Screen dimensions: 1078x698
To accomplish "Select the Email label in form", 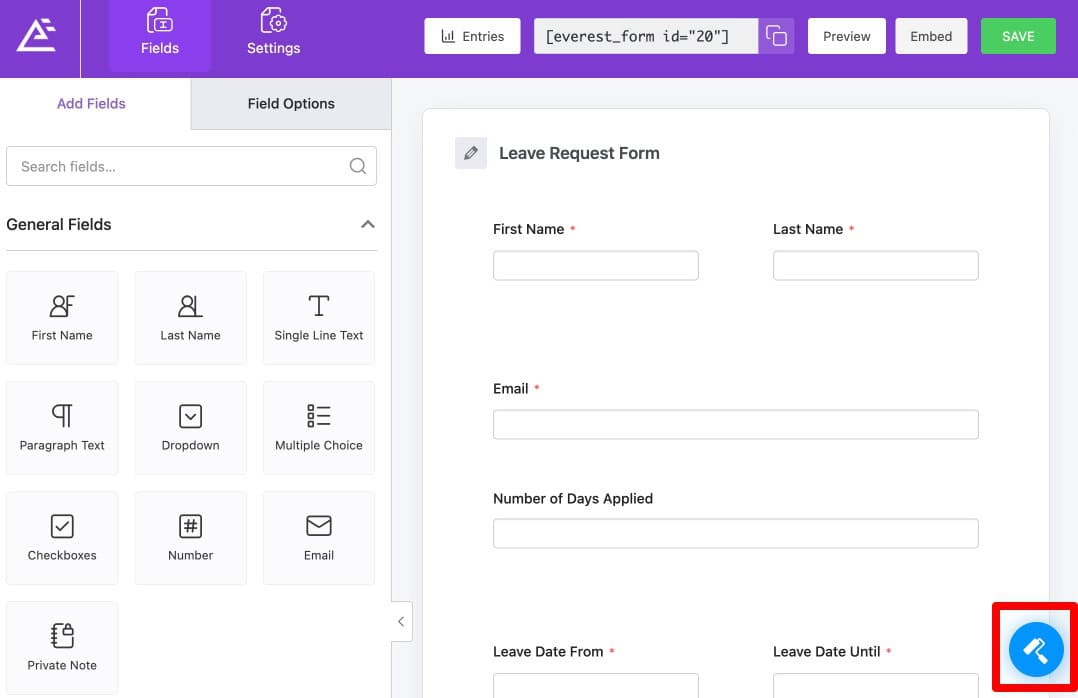I will (x=511, y=389).
